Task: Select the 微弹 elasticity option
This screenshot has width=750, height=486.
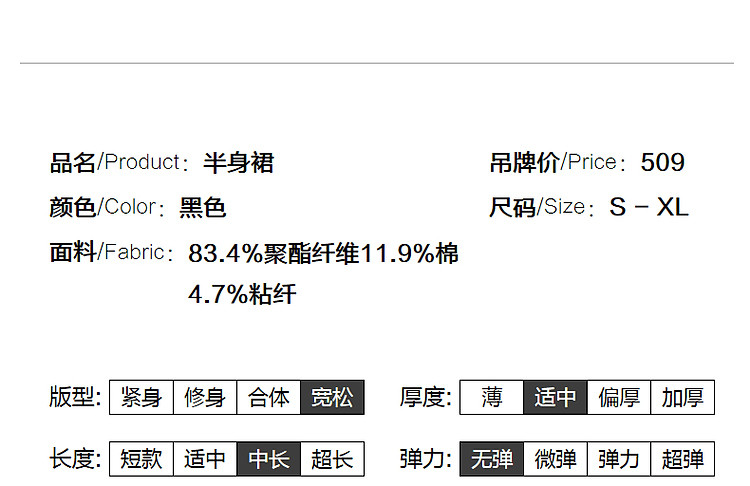Action: point(555,459)
